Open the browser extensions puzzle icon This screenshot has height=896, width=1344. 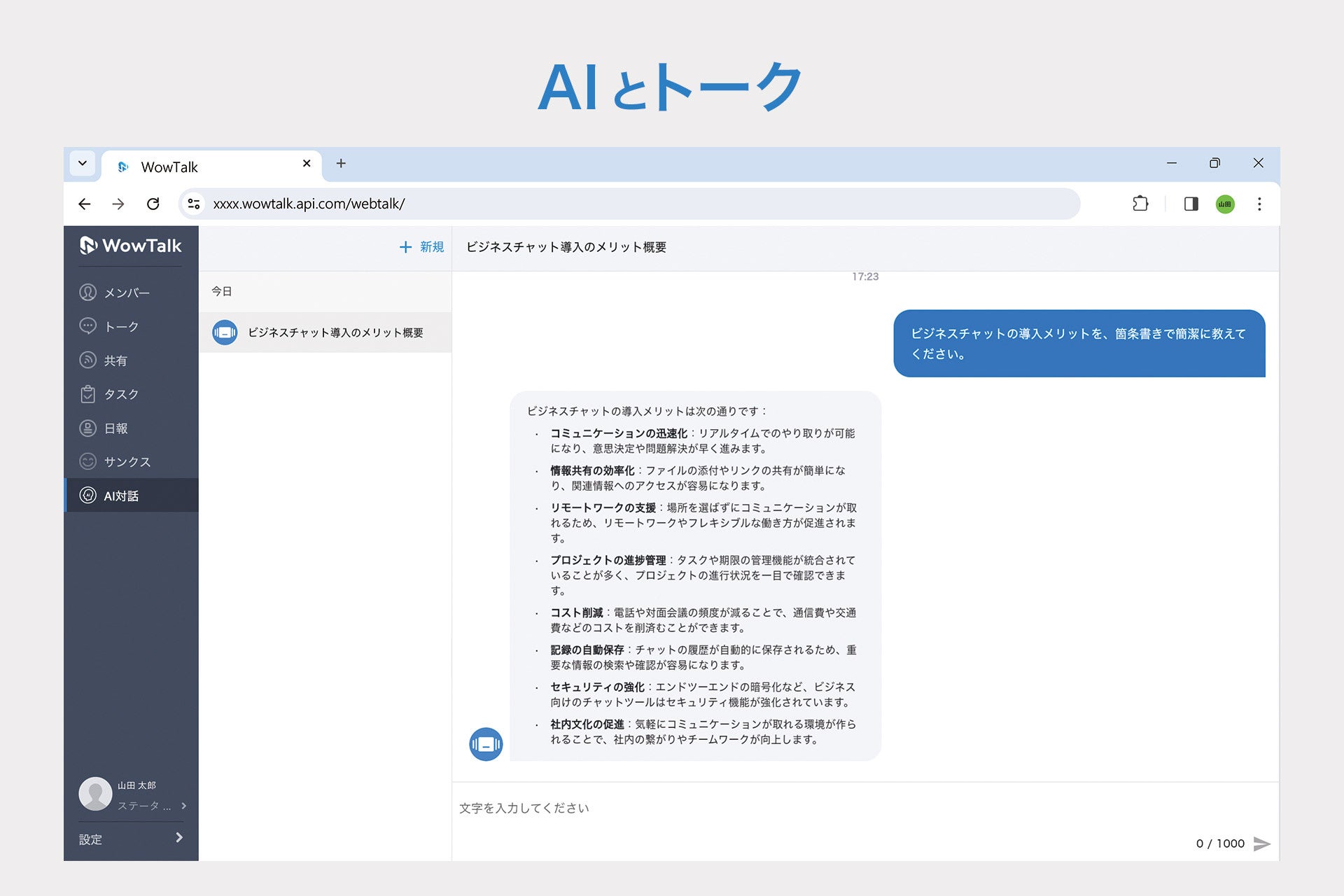(1140, 204)
